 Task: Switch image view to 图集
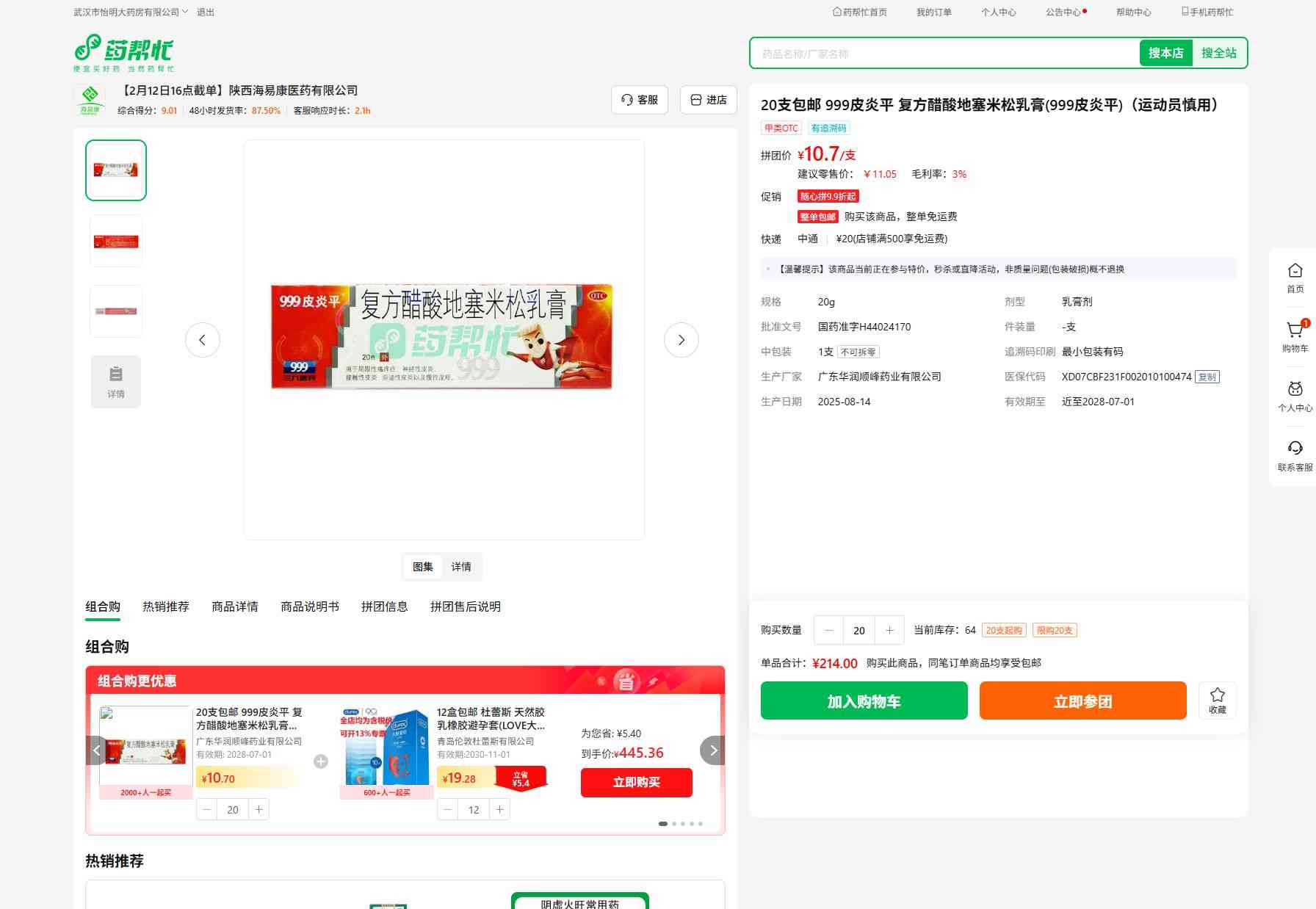[x=423, y=567]
